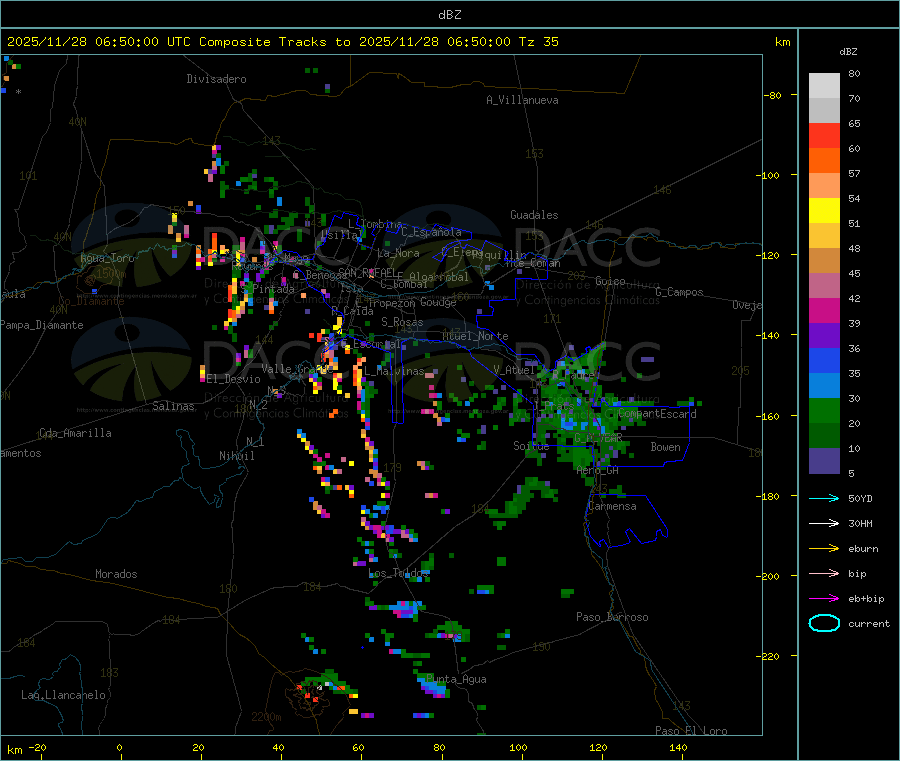The width and height of the screenshot is (900, 761).
Task: Select the red 60 dBZ color swatch
Action: 824,135
